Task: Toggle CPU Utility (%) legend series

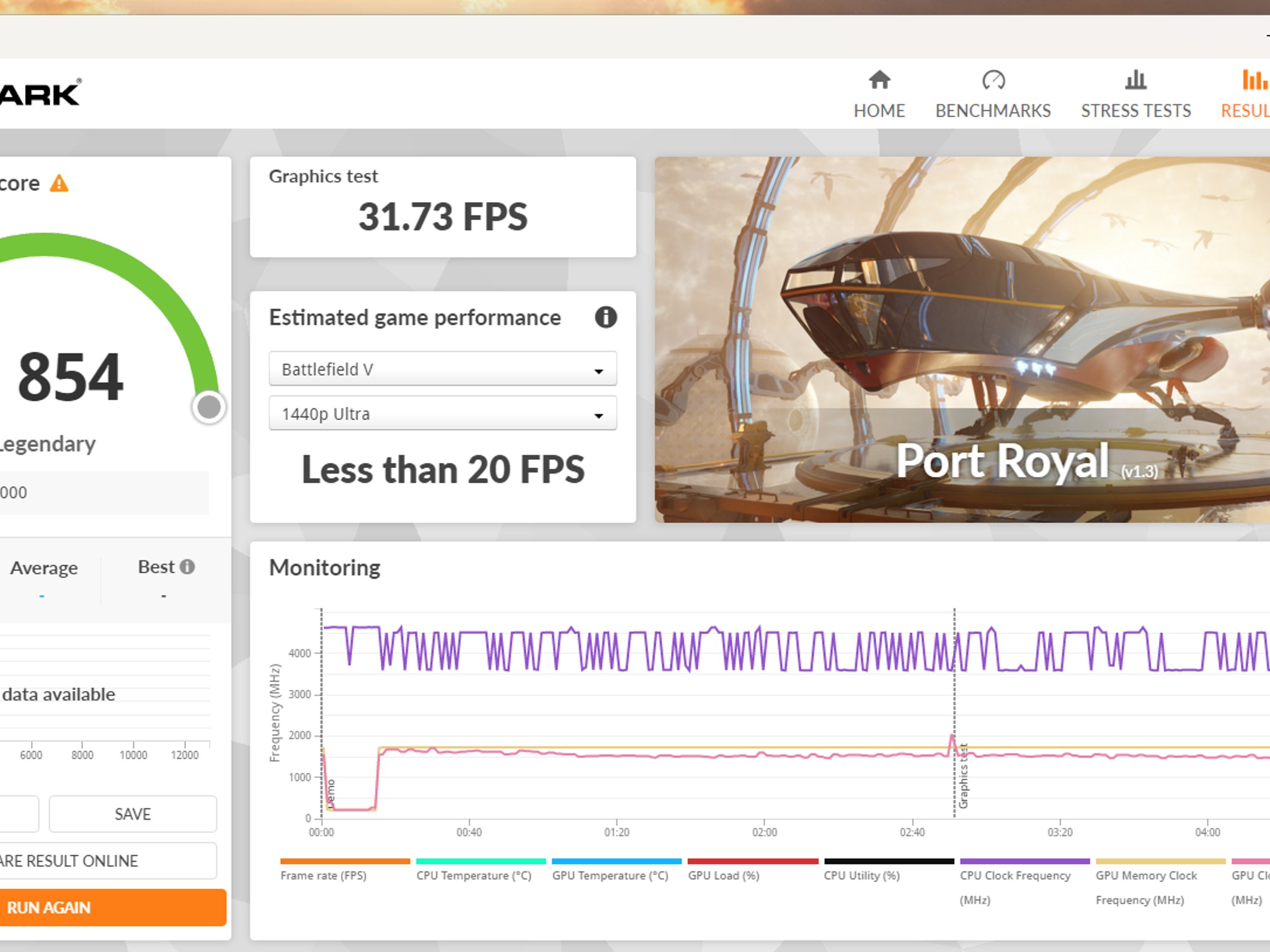Action: tap(889, 870)
